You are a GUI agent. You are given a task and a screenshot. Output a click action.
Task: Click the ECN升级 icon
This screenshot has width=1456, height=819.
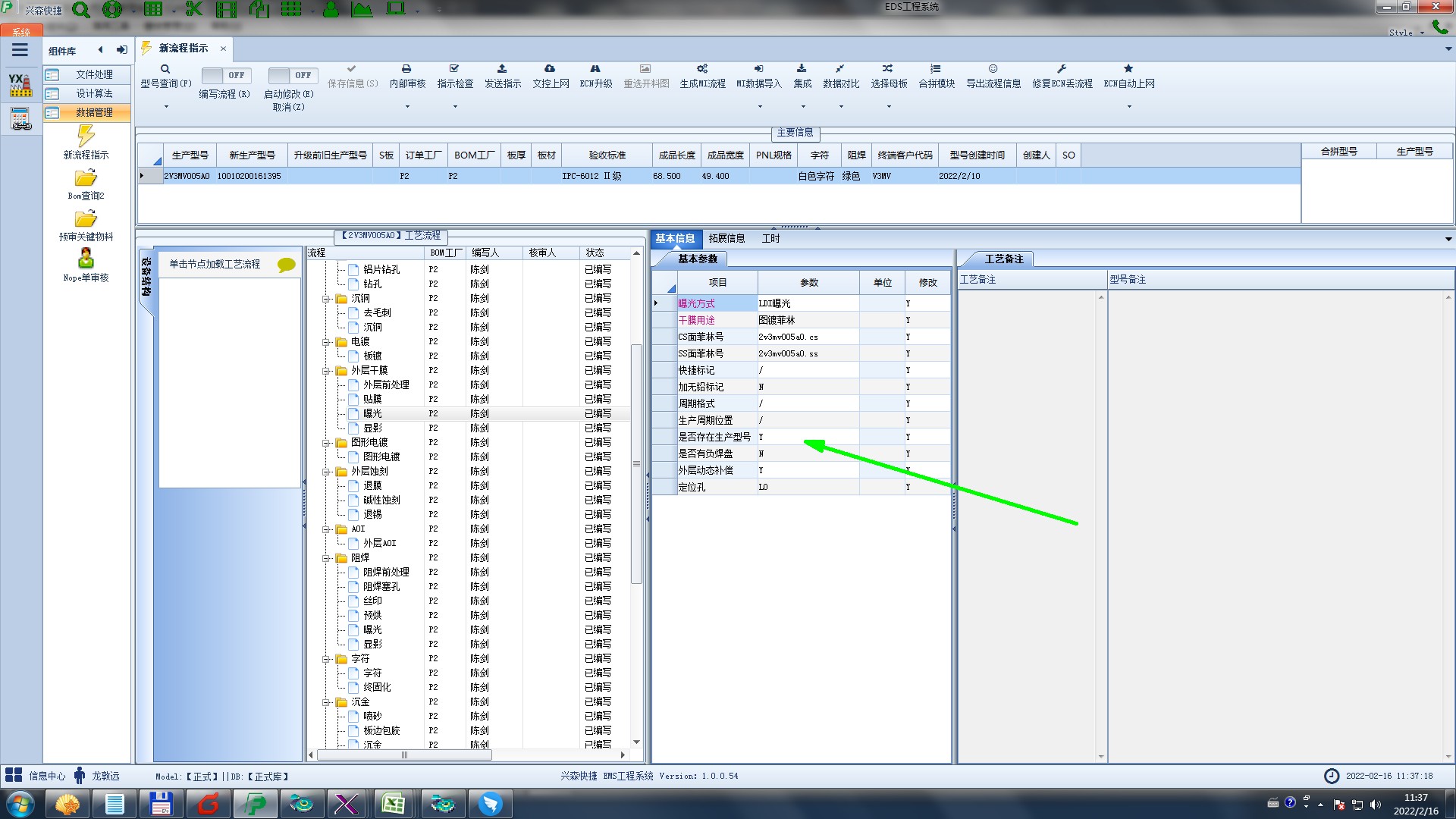(595, 69)
